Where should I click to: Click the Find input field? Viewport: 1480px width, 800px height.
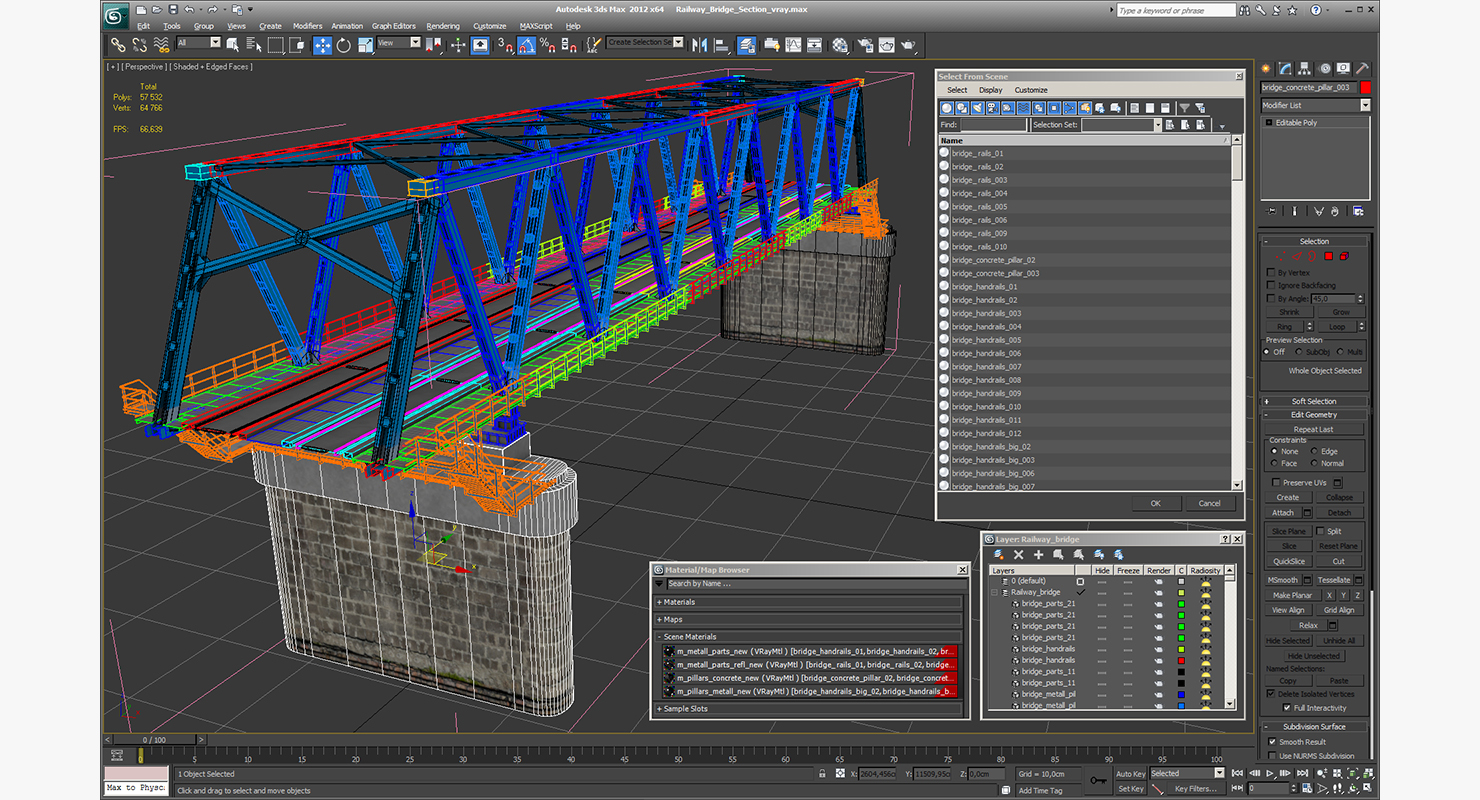993,125
